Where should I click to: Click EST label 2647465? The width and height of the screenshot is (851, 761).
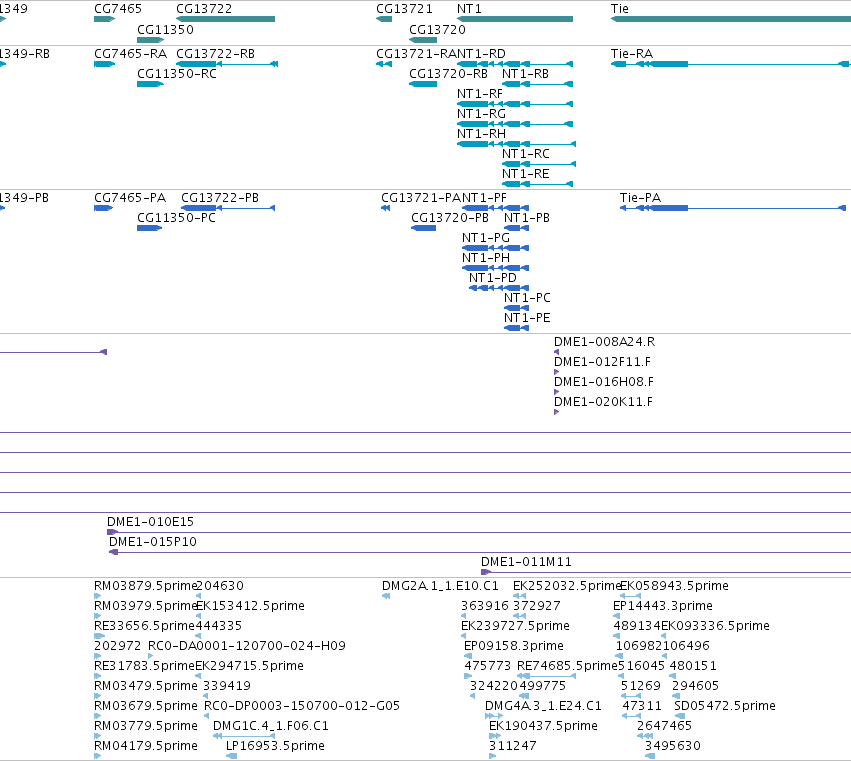[x=664, y=726]
